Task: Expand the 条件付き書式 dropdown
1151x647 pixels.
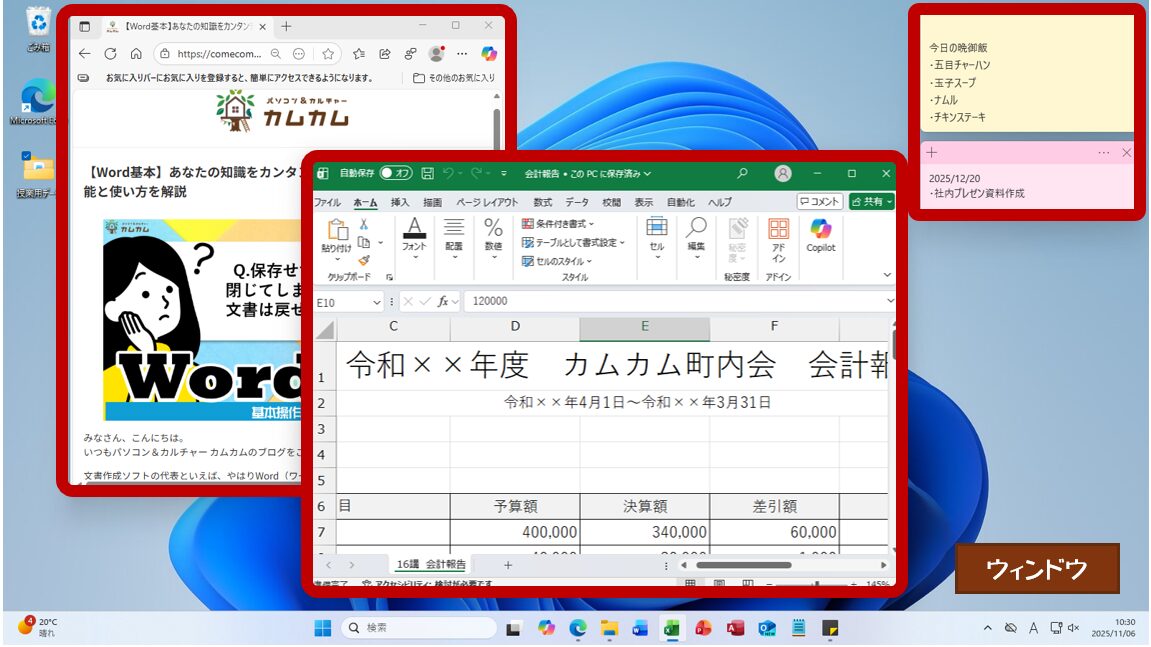Action: 558,224
